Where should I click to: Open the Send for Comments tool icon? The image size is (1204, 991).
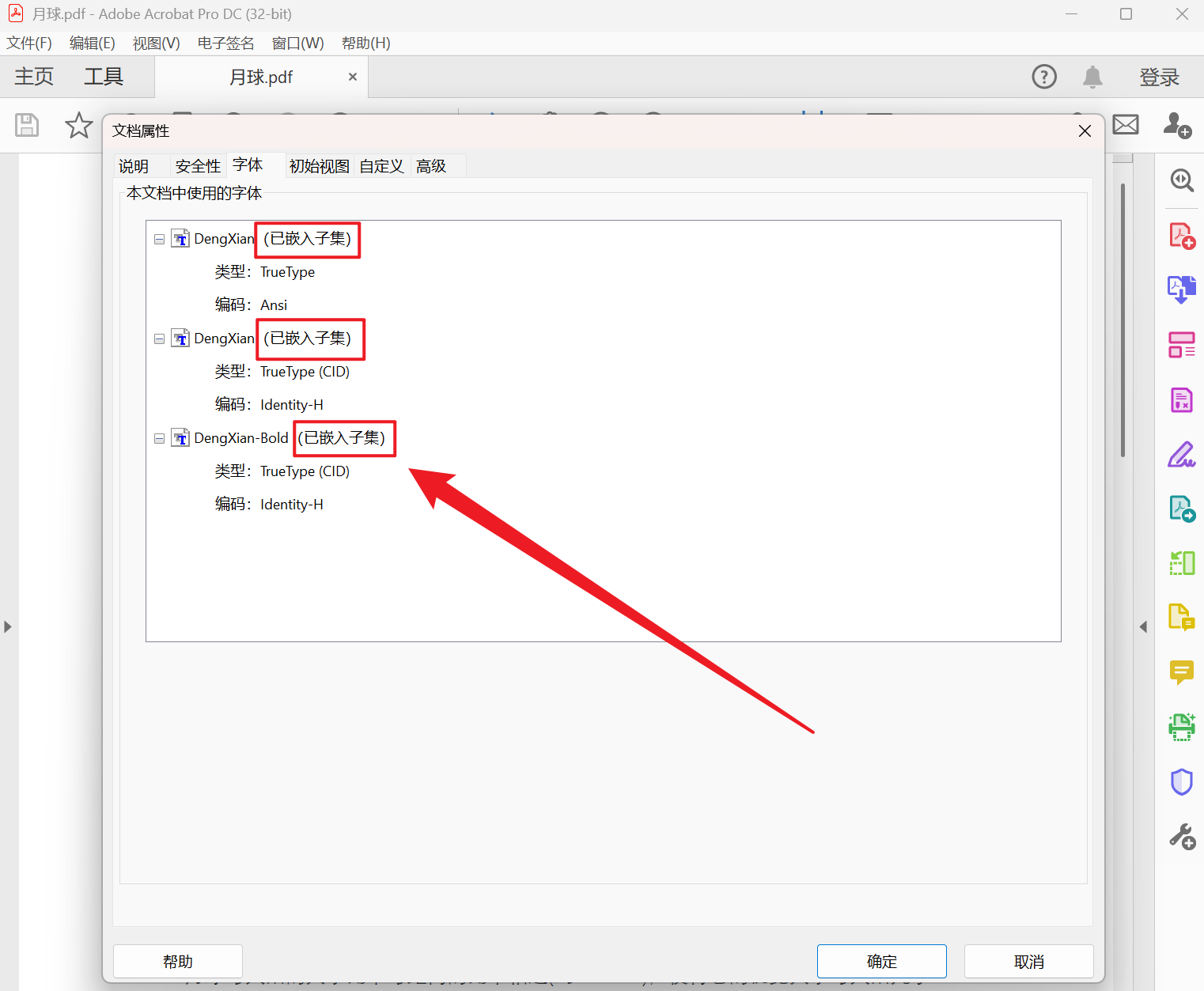coord(1182,617)
